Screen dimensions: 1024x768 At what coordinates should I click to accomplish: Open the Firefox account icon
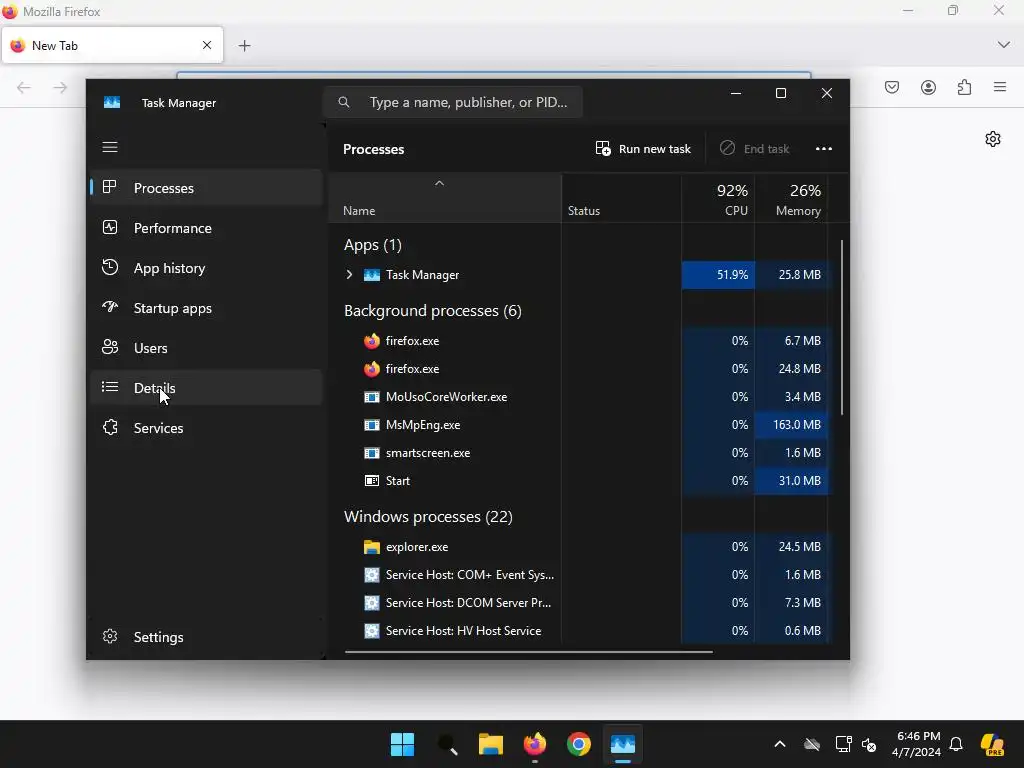point(928,88)
